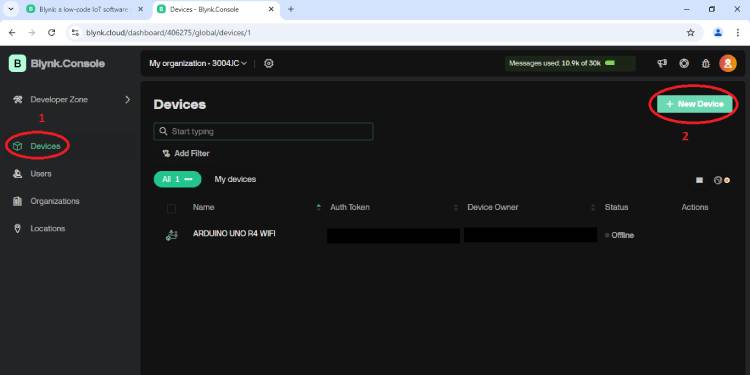Click the Actions column header
750x375 pixels.
695,208
